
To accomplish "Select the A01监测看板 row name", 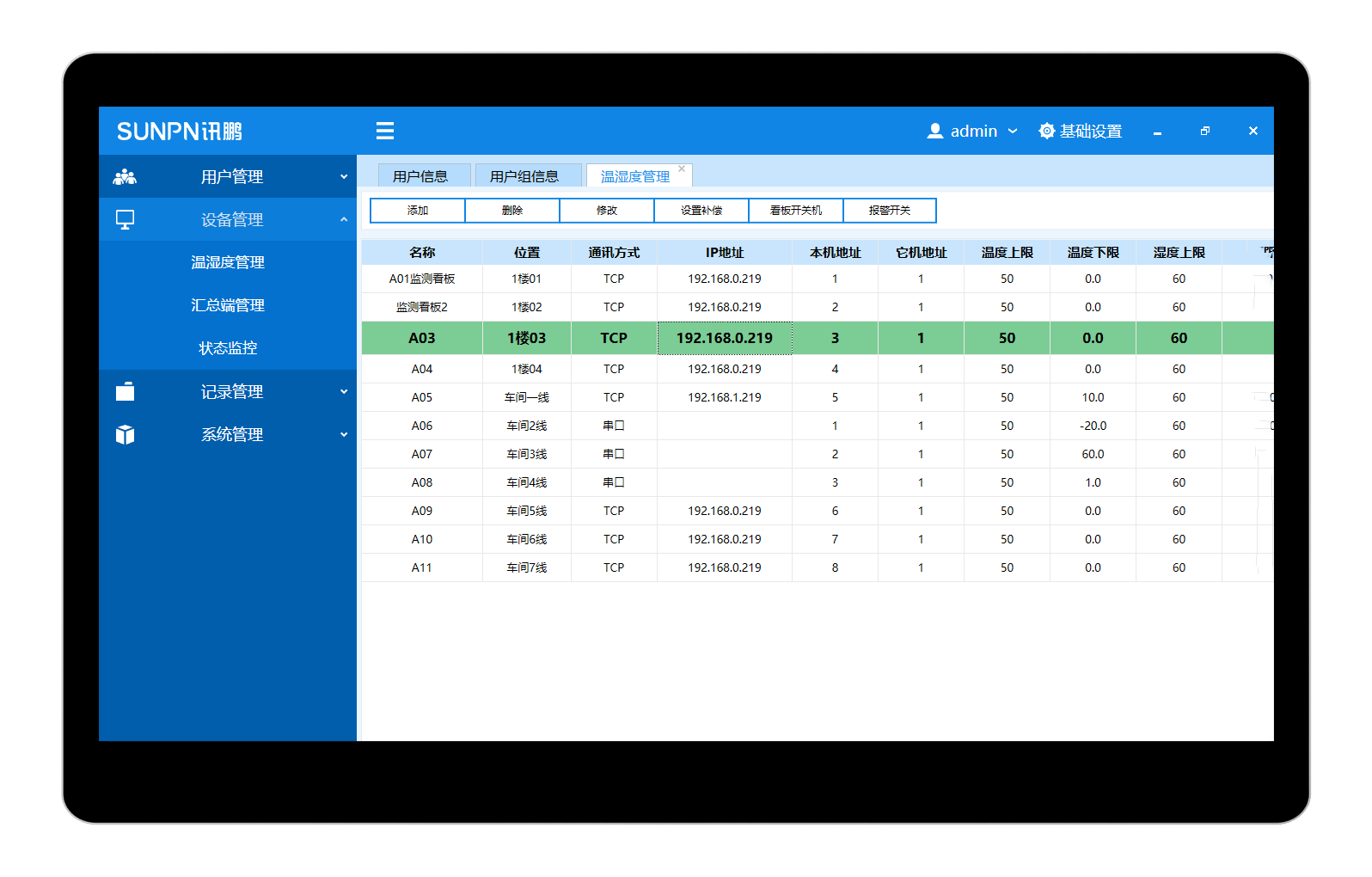I will [422, 279].
